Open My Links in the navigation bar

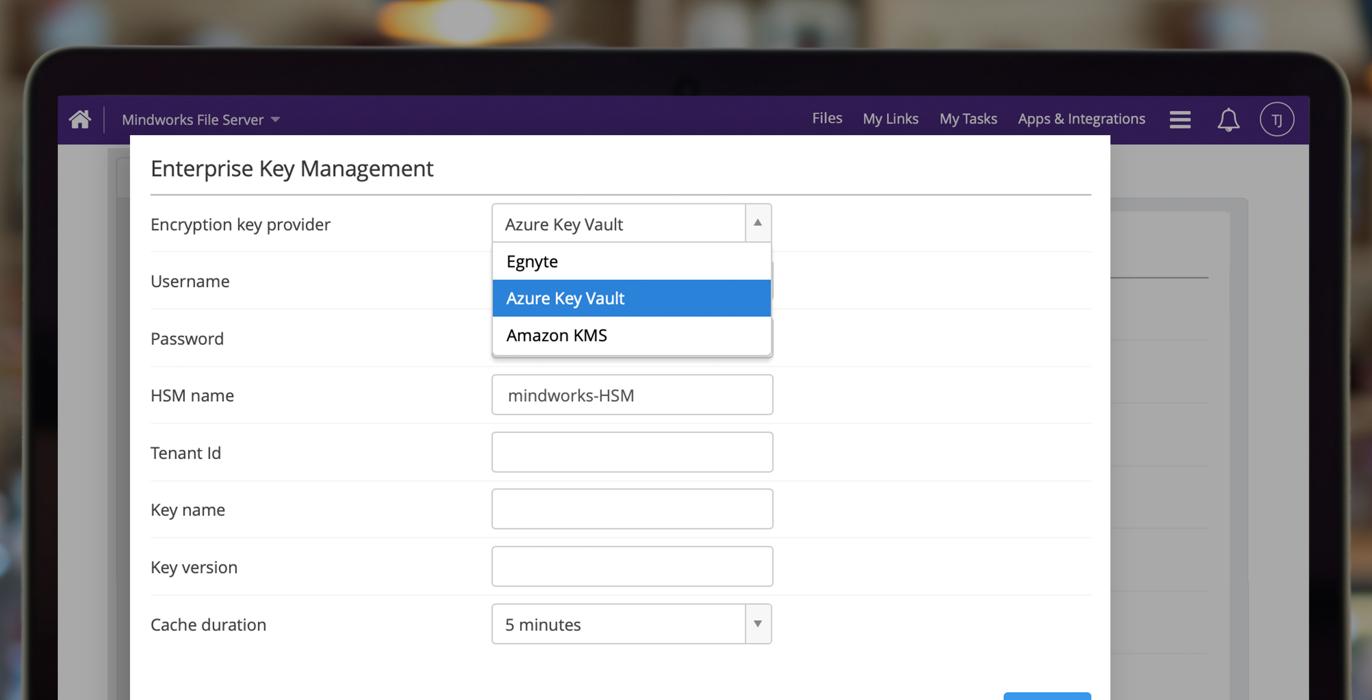tap(890, 119)
